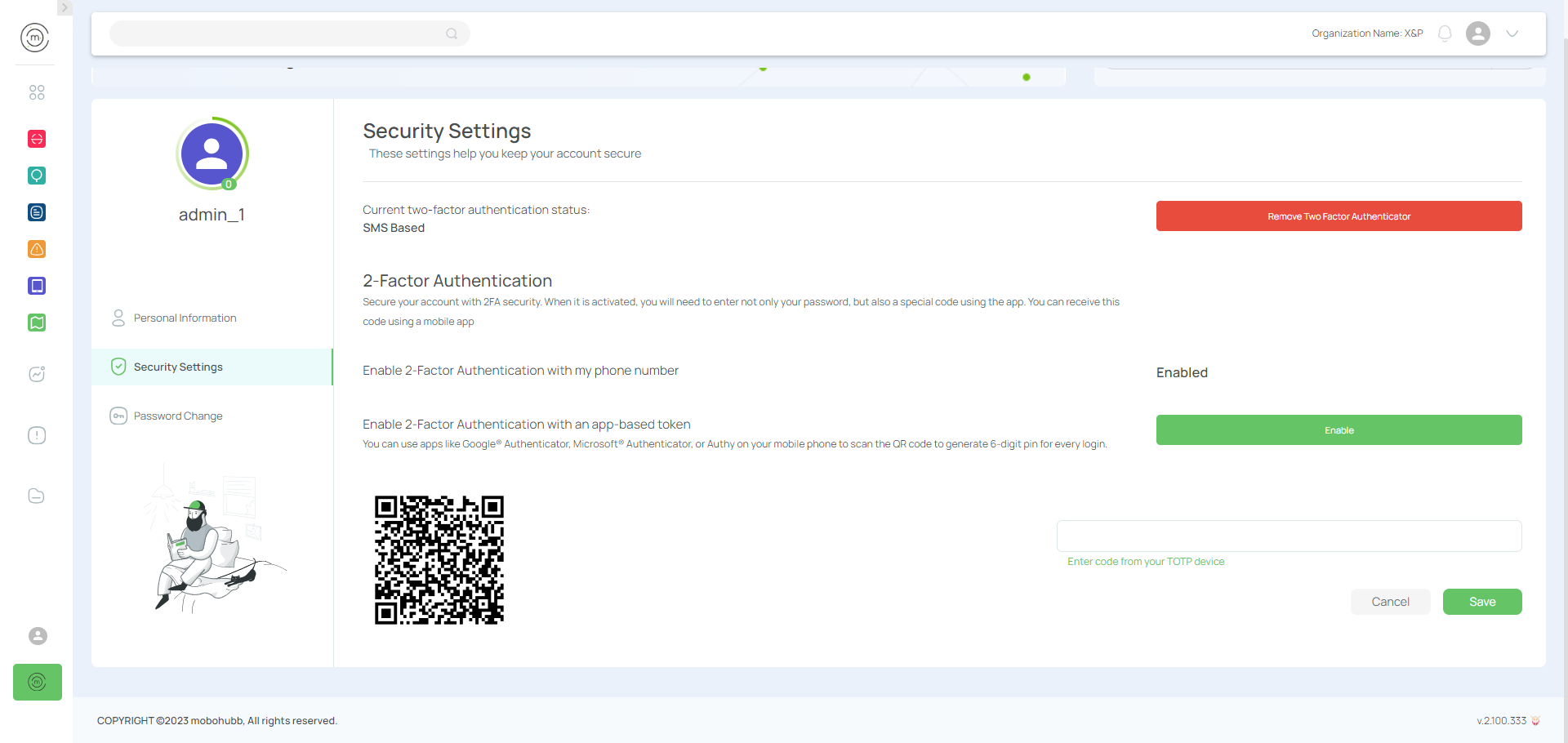Open the purple tablet icon in the sidebar
The height and width of the screenshot is (743, 1568).
pos(37,286)
